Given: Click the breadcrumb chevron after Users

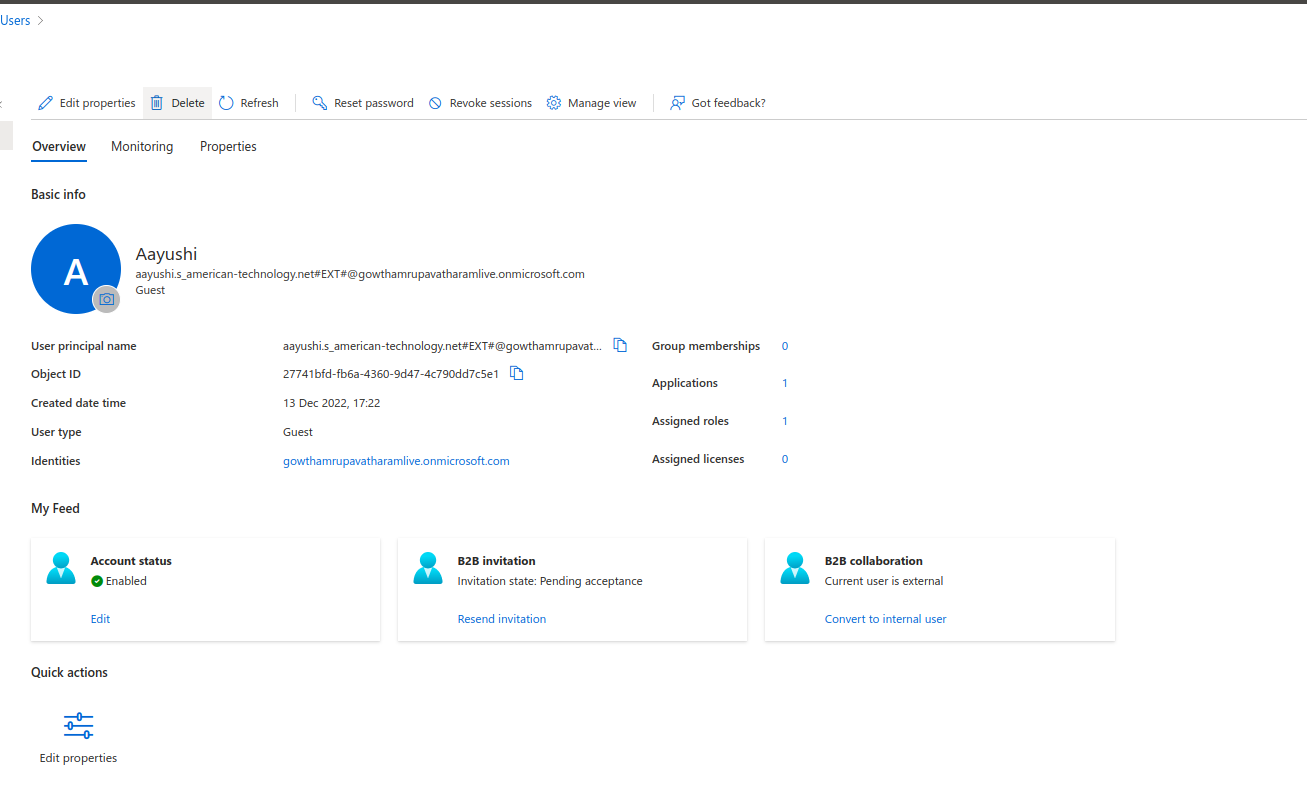Looking at the screenshot, I should pos(40,20).
